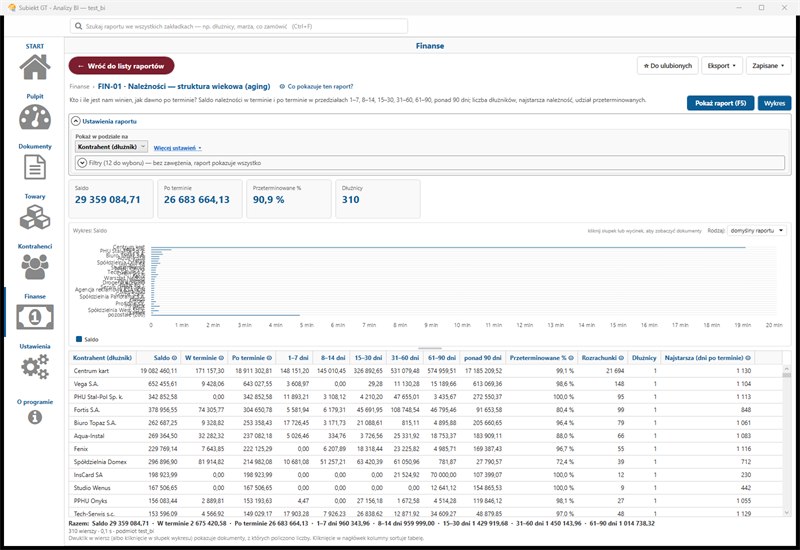This screenshot has width=800, height=550.
Task: Click the Dłużnicy 310 summary card
Action: click(378, 199)
